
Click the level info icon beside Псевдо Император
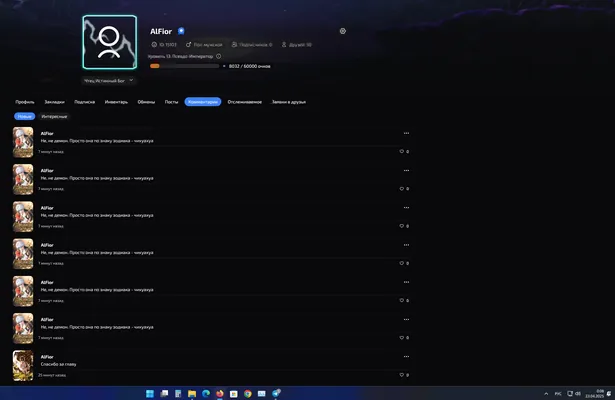[x=218, y=56]
